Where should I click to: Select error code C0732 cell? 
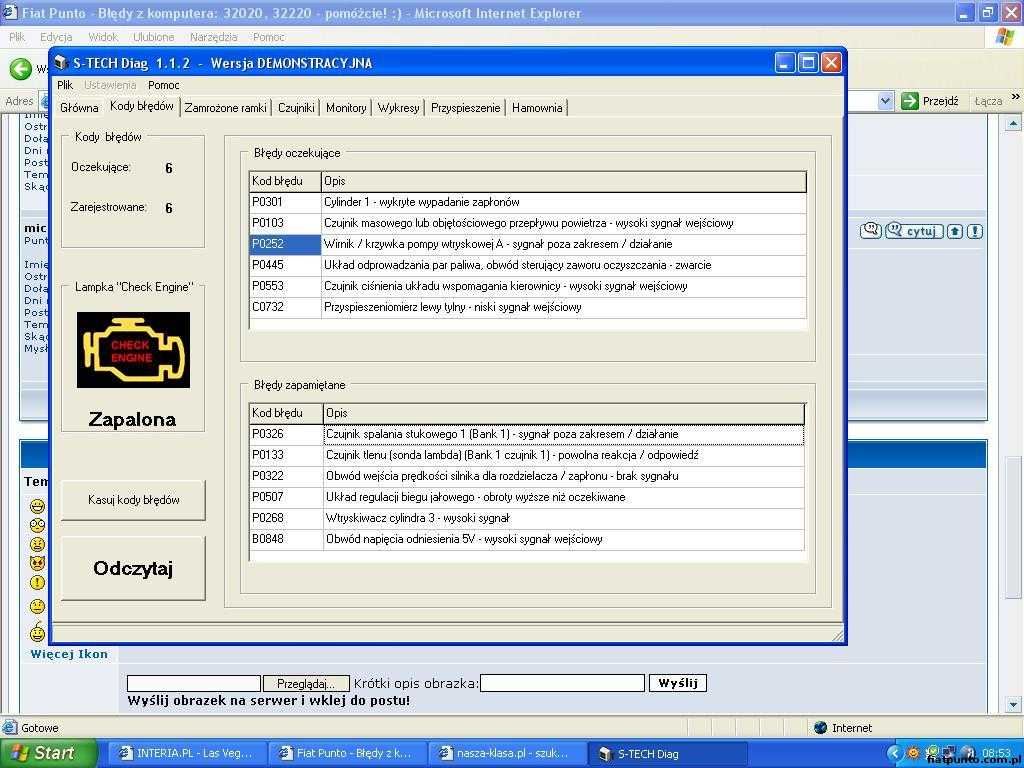coord(285,306)
